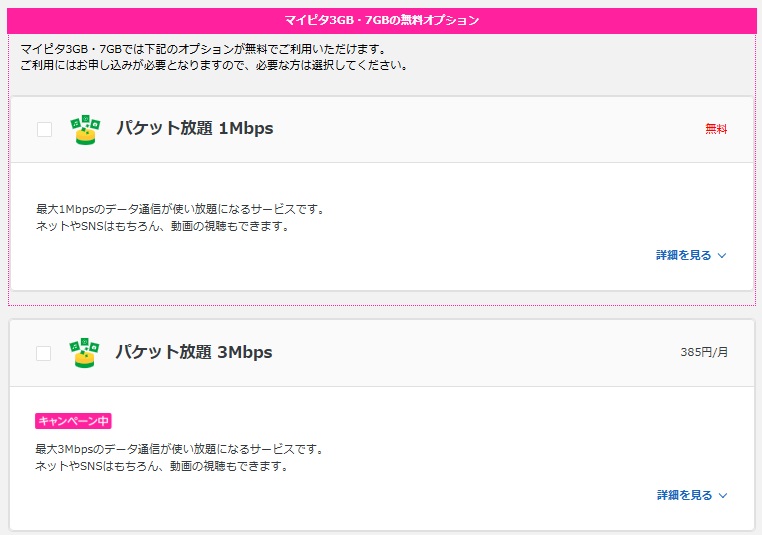The height and width of the screenshot is (535, 762).
Task: Click the キャンペーン中 badge
Action: 73,421
